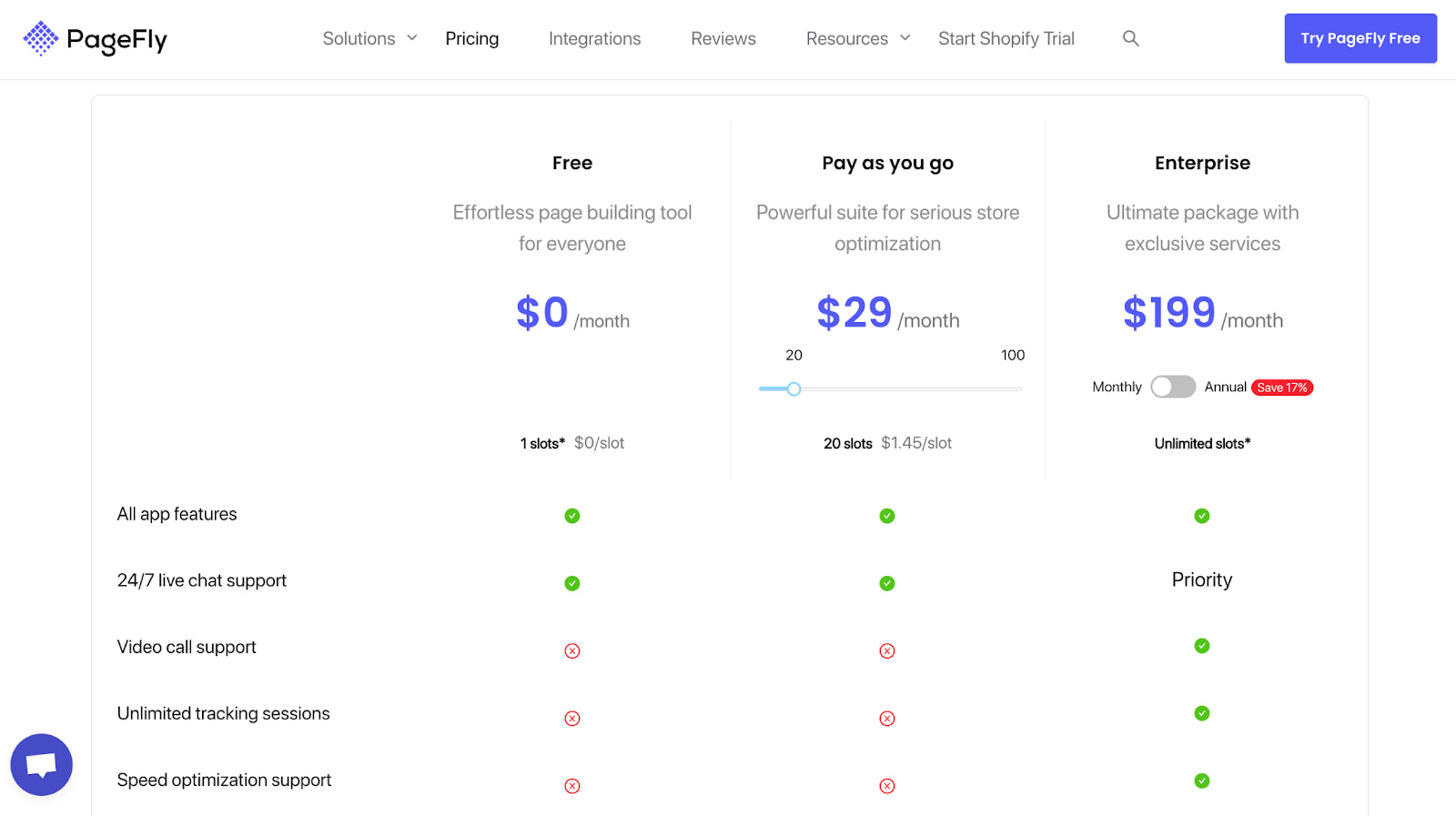
Task: Expand the Resources dropdown menu
Action: click(x=857, y=38)
